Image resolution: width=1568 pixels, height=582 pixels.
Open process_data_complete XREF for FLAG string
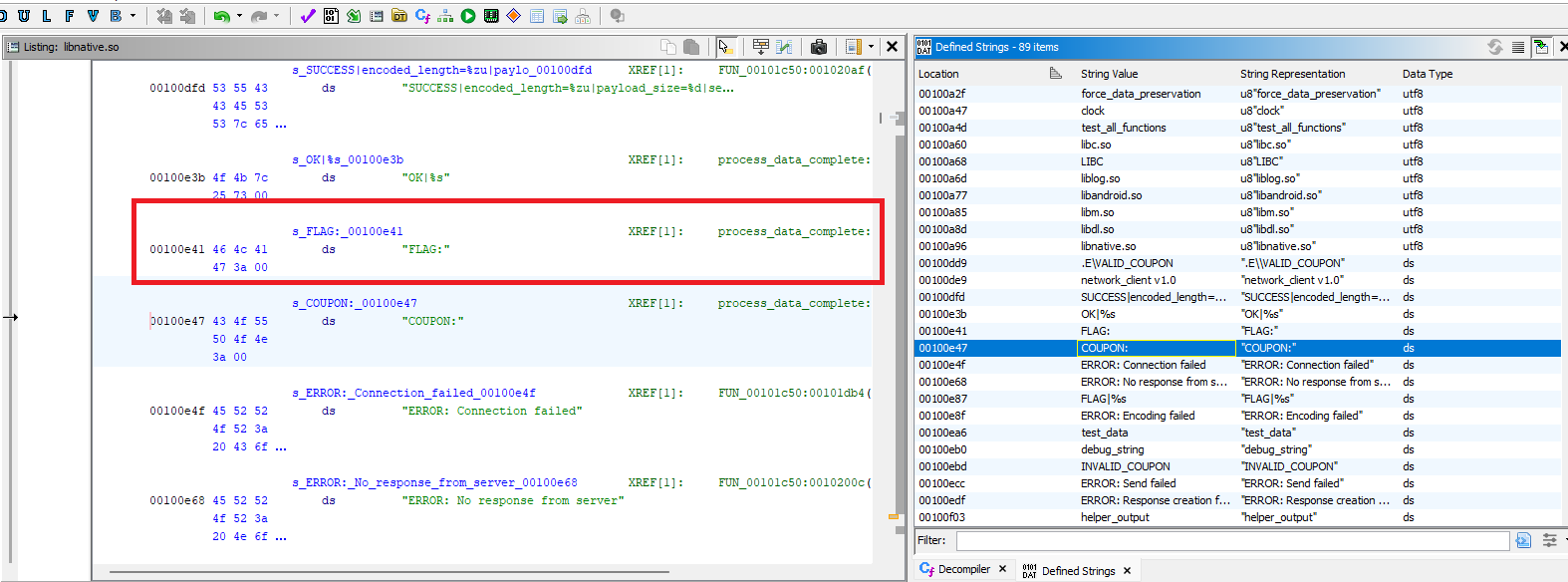pyautogui.click(x=793, y=231)
